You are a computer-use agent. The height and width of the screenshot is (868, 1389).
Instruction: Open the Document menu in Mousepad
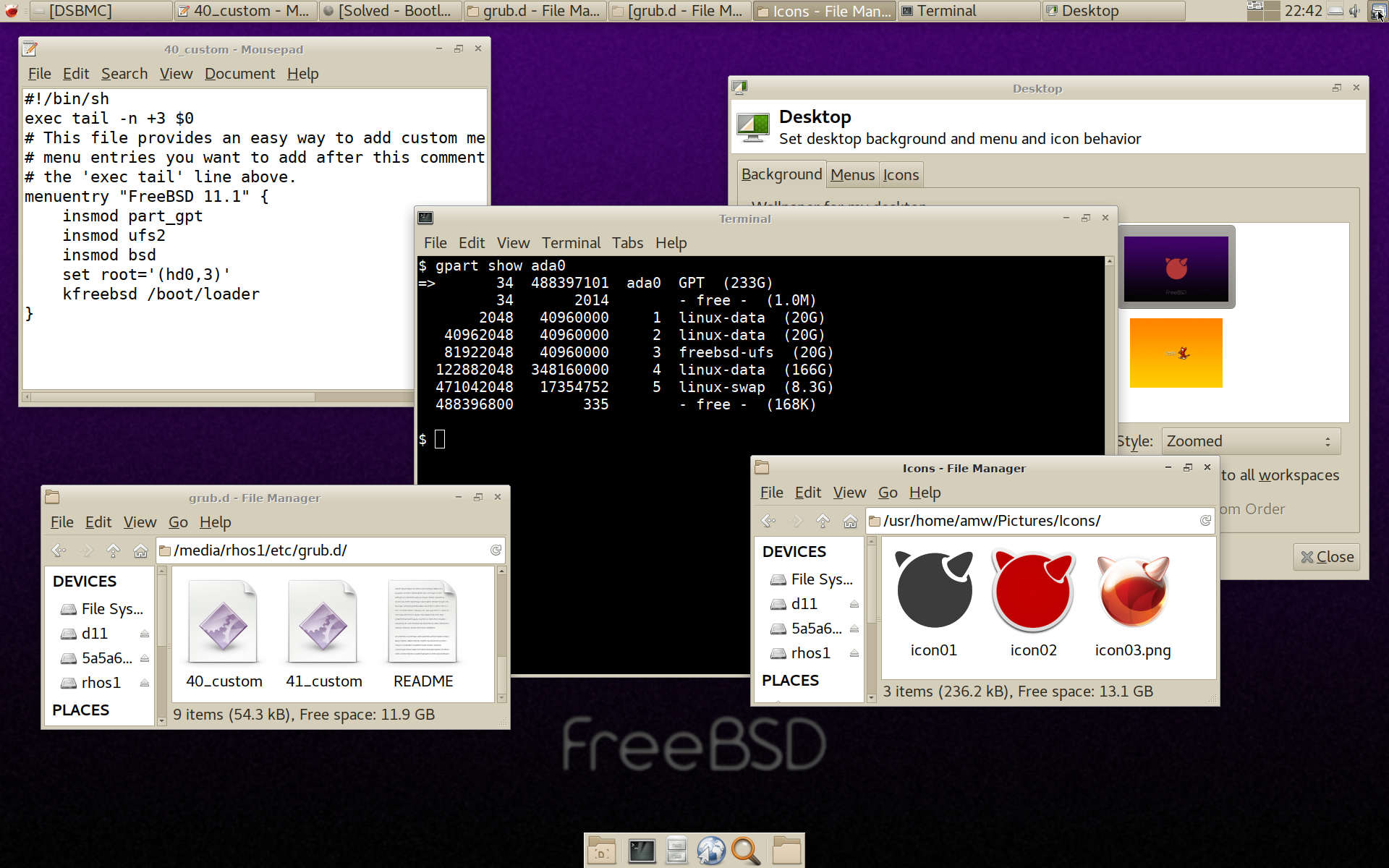coord(239,74)
